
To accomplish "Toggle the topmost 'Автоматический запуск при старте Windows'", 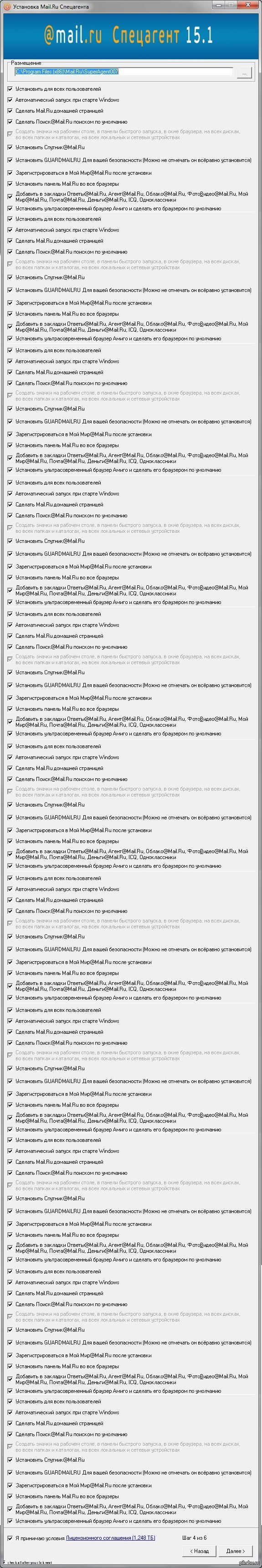I will coord(10,100).
